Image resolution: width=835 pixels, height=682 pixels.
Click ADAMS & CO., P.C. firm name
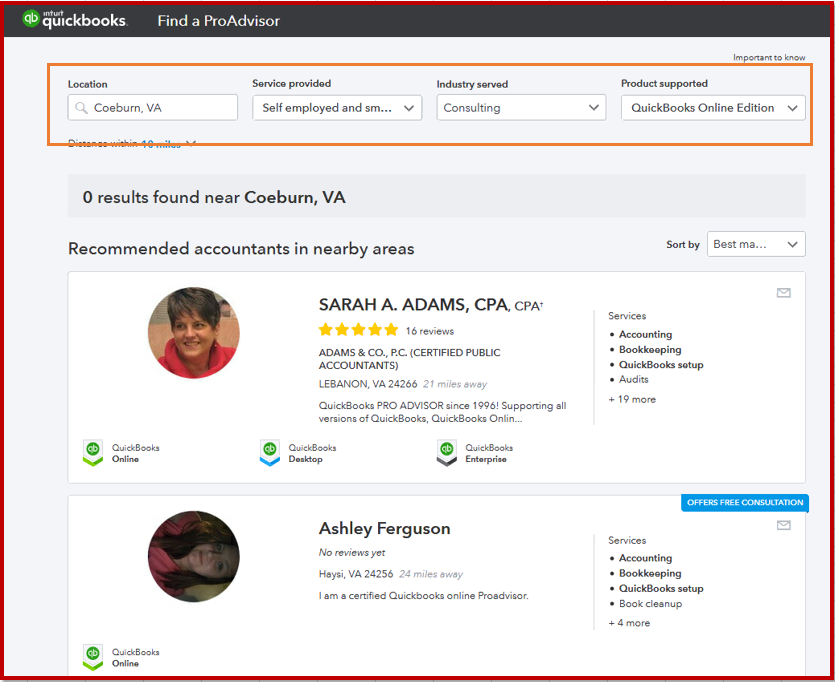(x=410, y=359)
